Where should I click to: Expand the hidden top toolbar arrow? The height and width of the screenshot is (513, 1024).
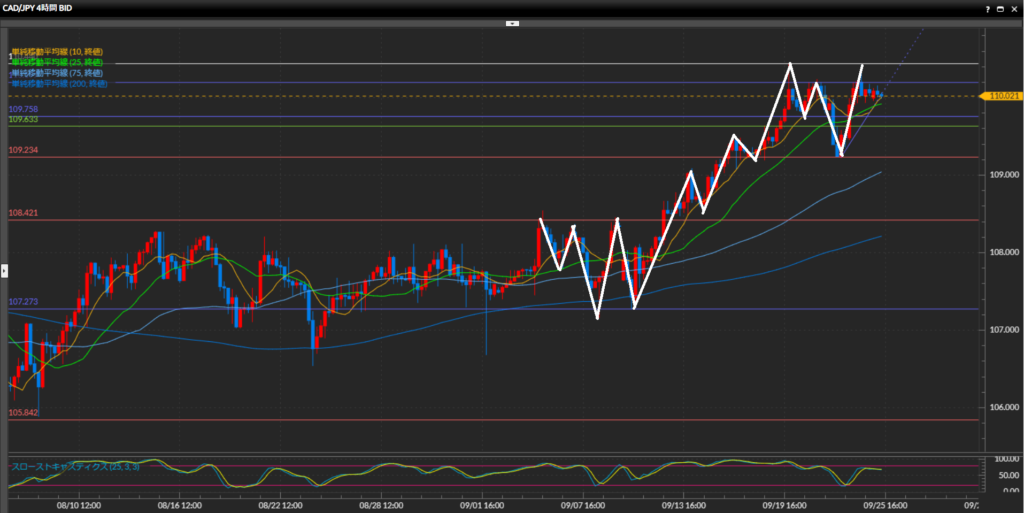[512, 22]
